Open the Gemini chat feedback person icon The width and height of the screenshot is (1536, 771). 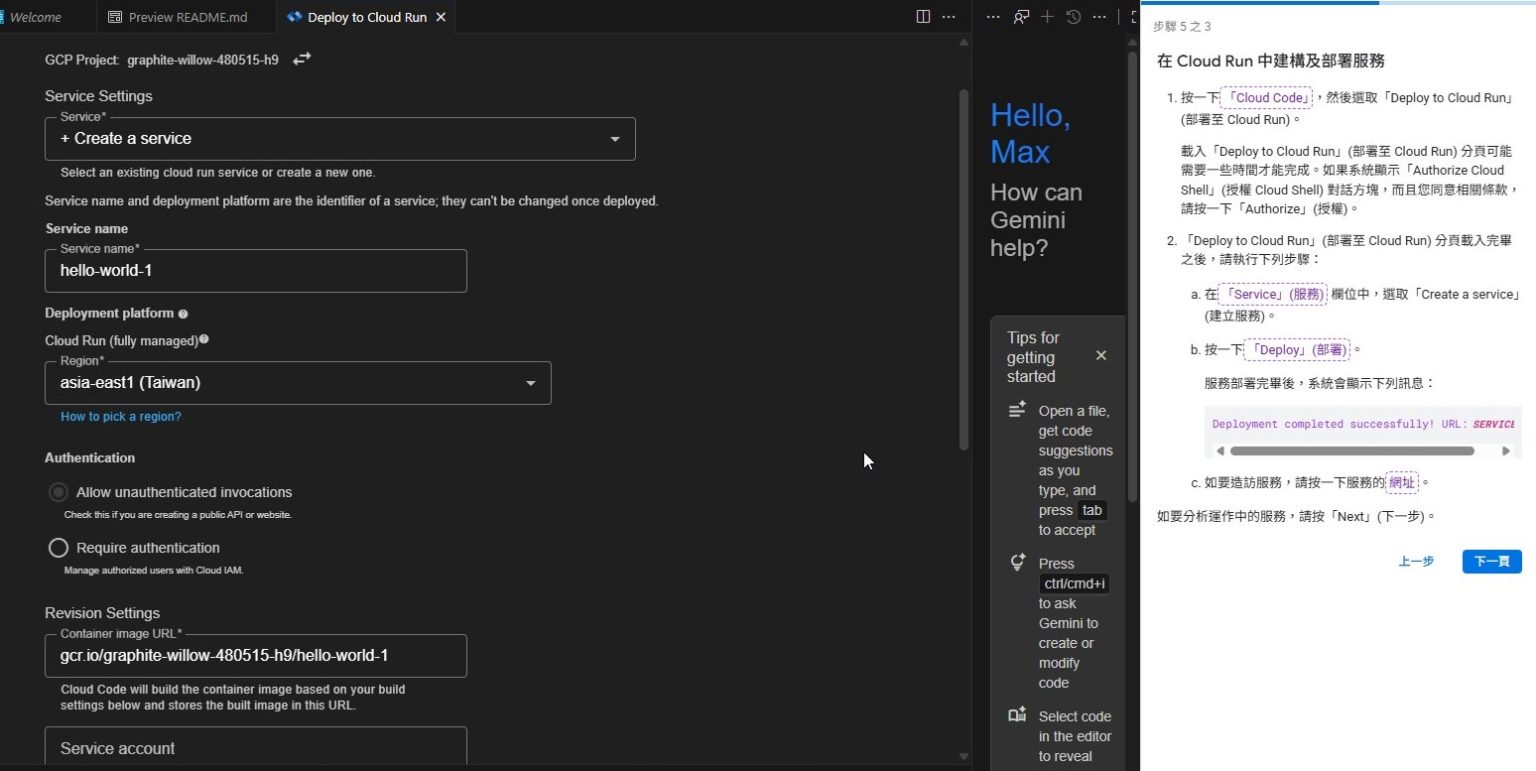pyautogui.click(x=1021, y=17)
